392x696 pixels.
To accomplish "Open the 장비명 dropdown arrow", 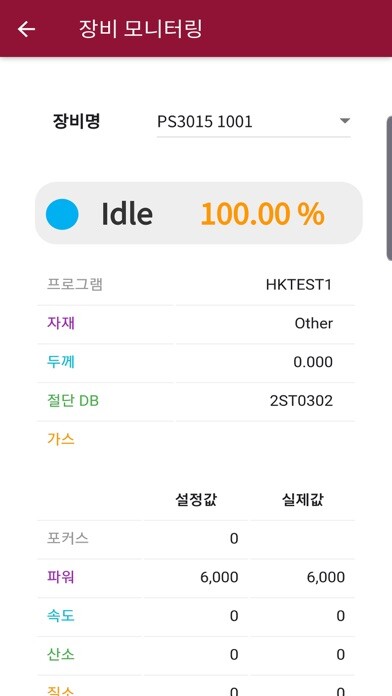I will click(344, 121).
